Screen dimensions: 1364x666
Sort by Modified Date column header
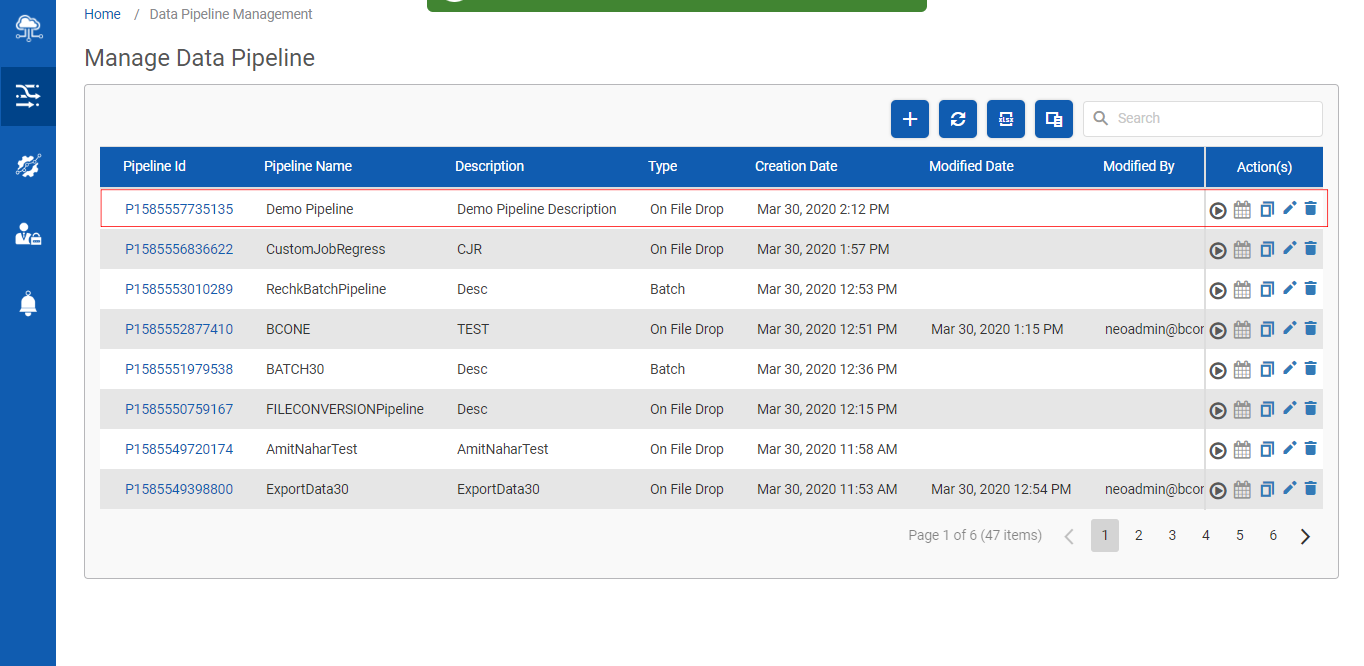pyautogui.click(x=971, y=166)
